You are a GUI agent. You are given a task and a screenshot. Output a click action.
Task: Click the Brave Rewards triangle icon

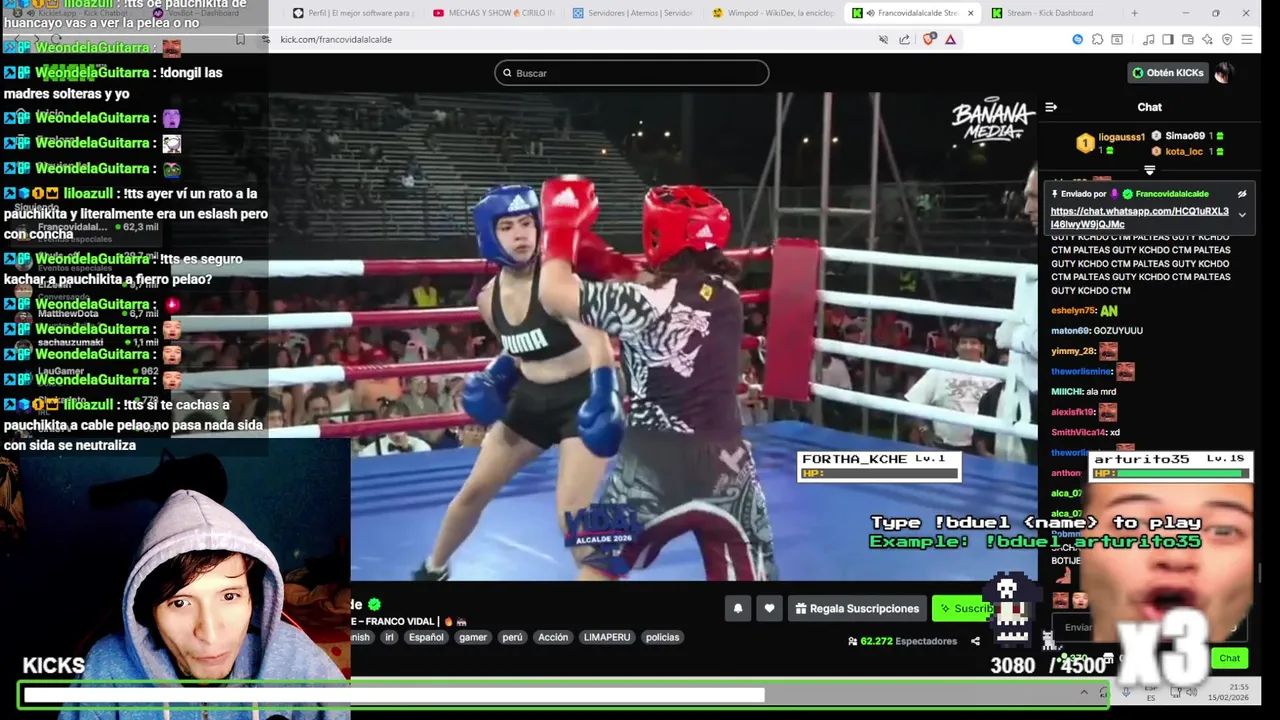tap(950, 39)
